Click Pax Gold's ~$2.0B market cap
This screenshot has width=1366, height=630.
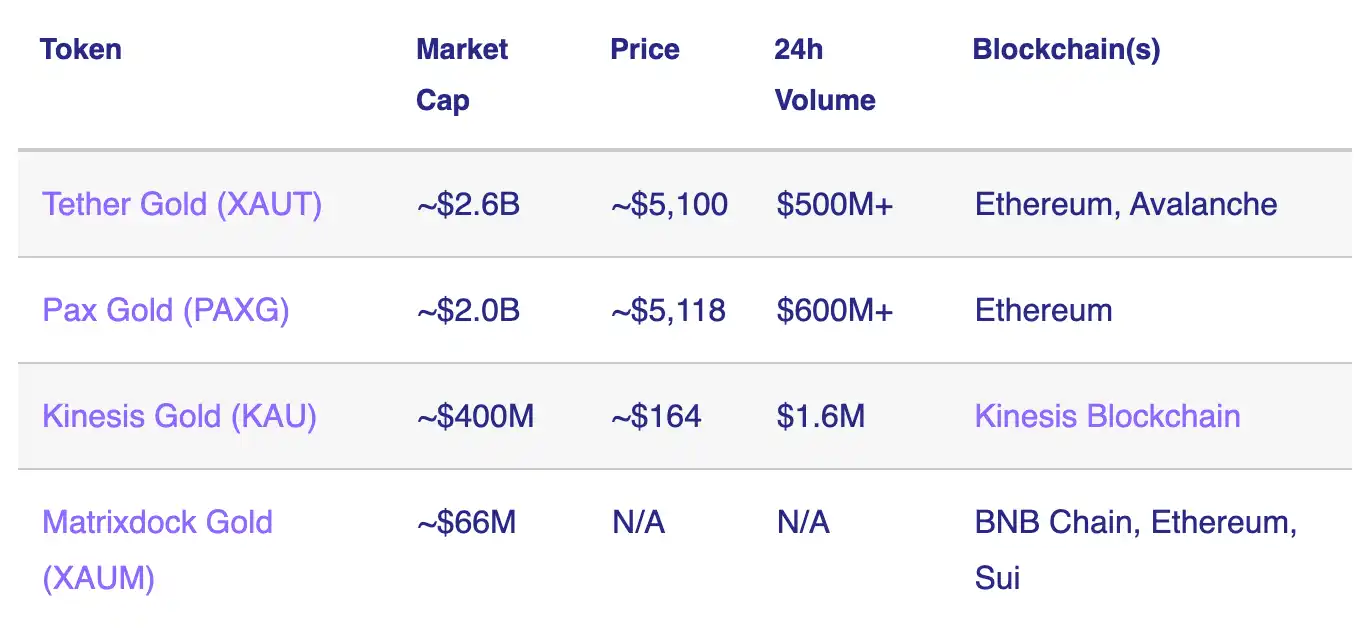tap(468, 311)
